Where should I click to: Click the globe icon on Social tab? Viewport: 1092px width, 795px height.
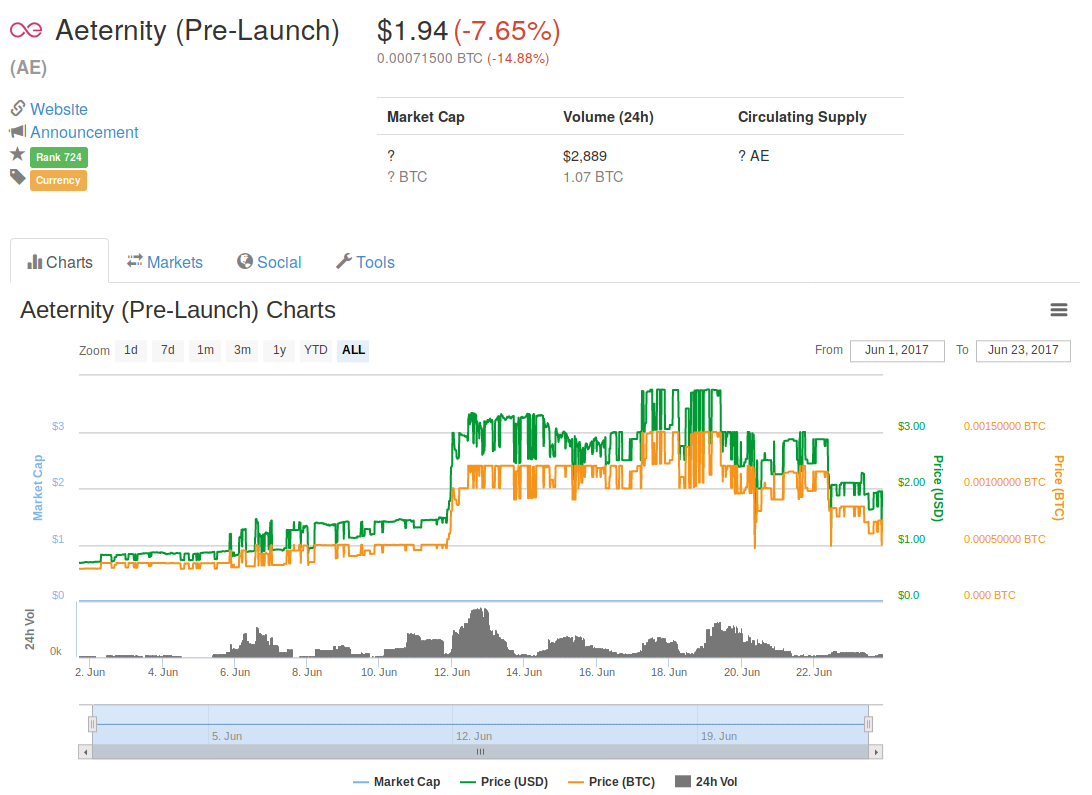(x=244, y=261)
